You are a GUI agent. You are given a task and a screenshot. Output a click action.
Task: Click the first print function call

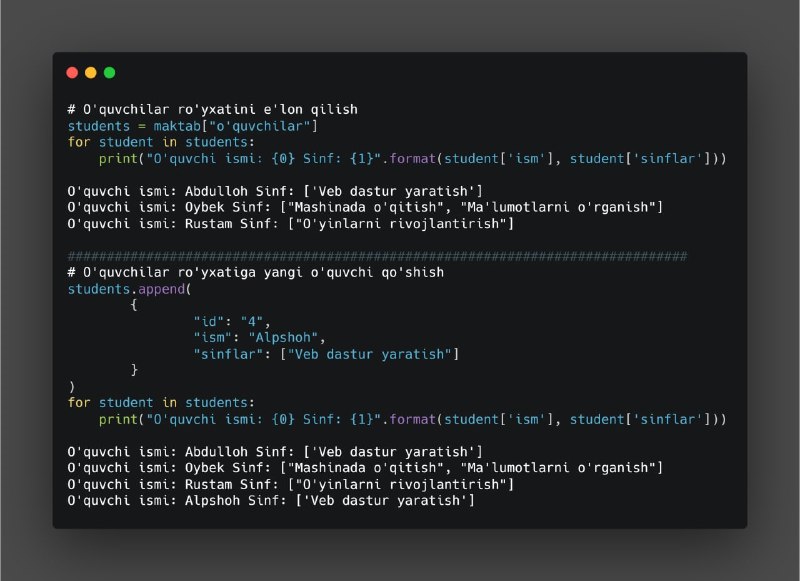(x=118, y=159)
